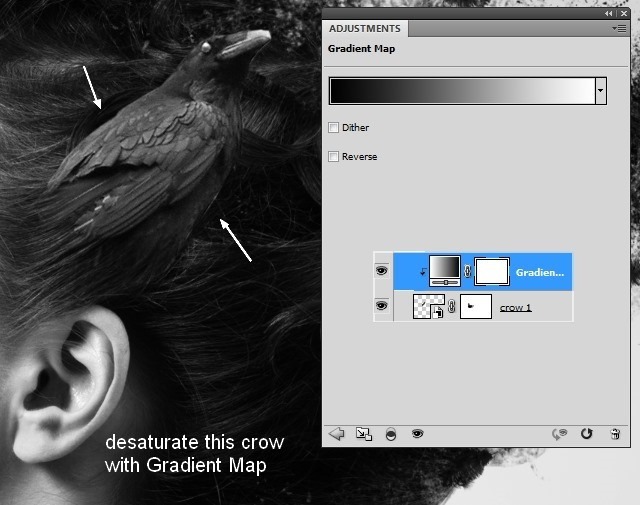Select the crow 1 layer name

pos(516,307)
